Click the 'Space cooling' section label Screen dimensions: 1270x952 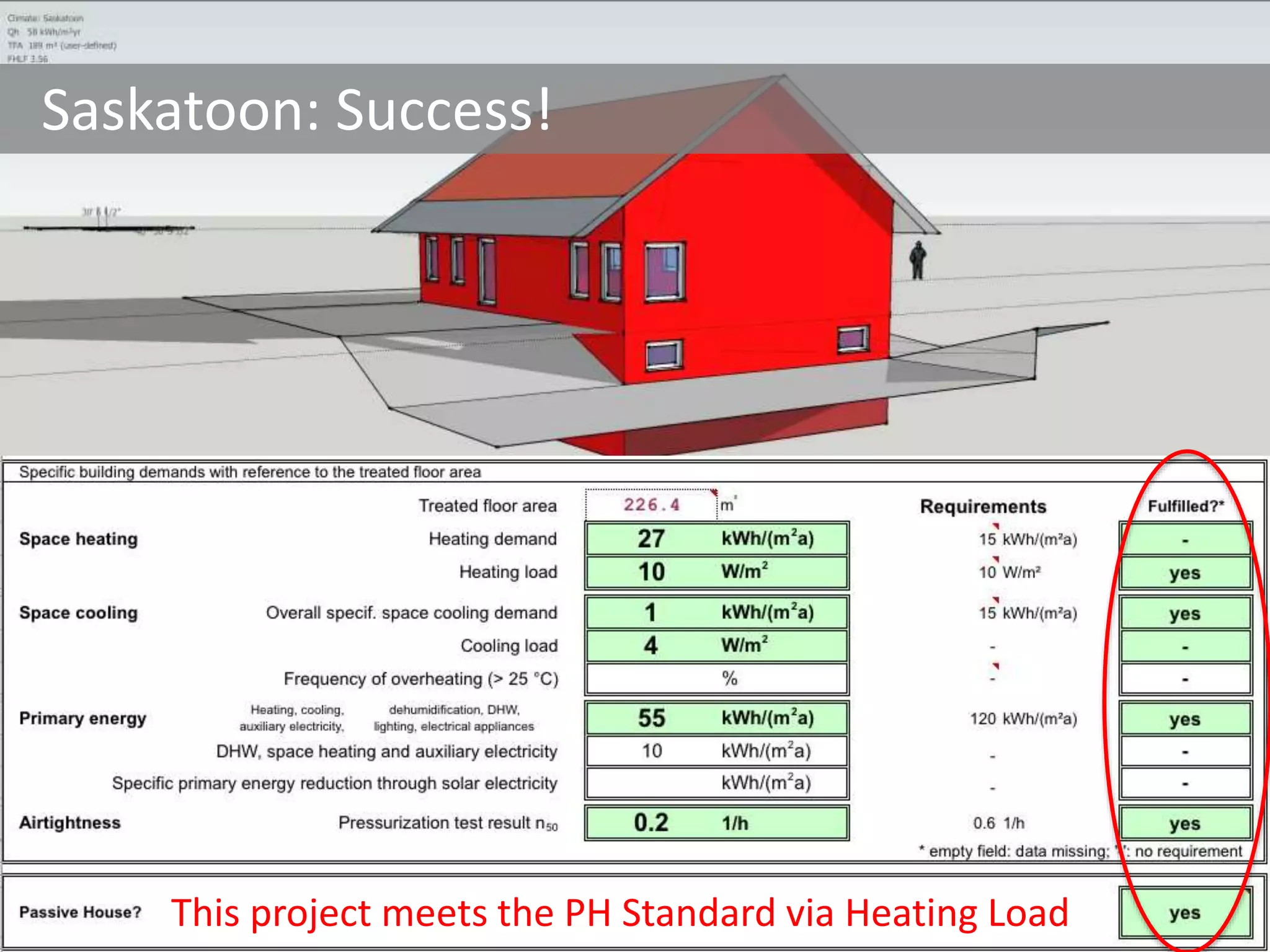point(78,613)
